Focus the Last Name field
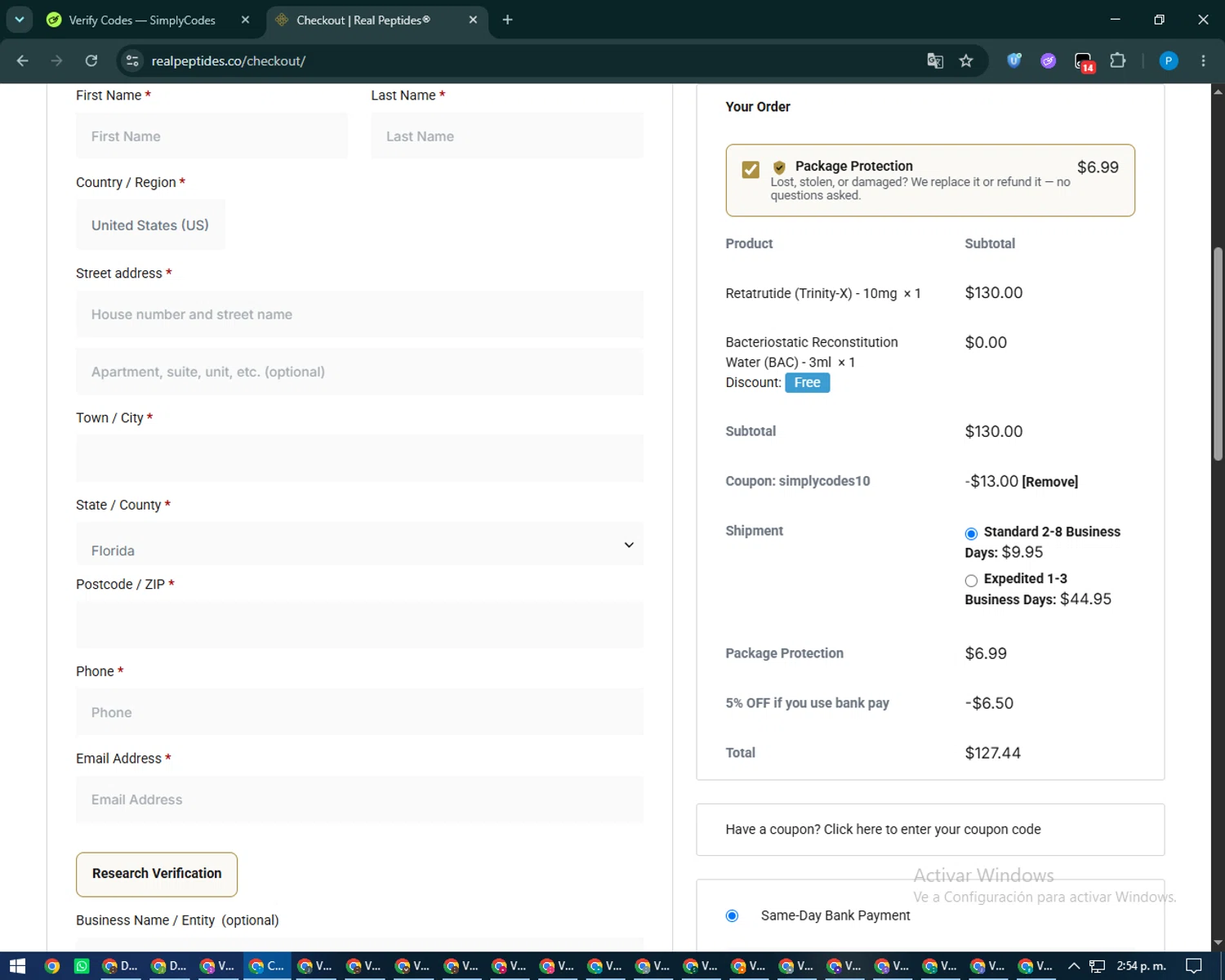 [507, 136]
